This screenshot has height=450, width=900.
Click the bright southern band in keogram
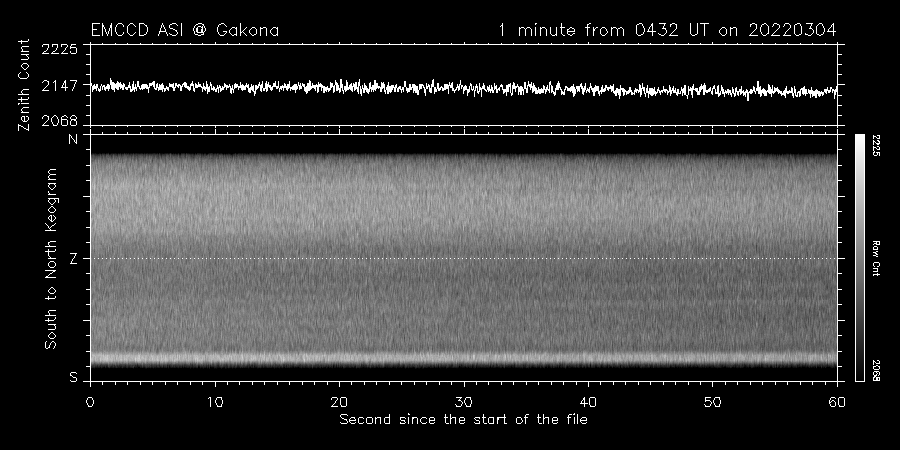tap(464, 359)
